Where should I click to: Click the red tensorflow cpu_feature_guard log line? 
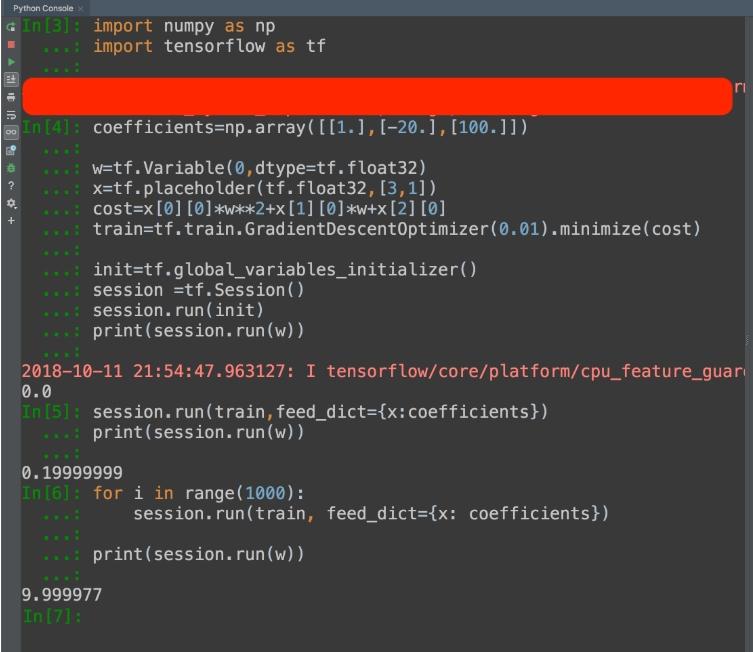(383, 371)
